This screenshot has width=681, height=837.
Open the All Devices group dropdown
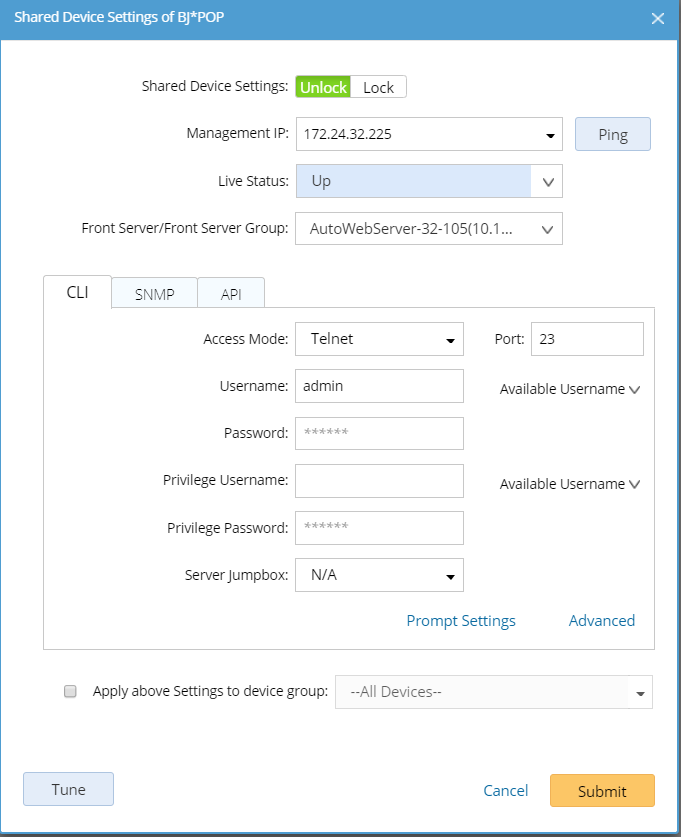click(640, 692)
